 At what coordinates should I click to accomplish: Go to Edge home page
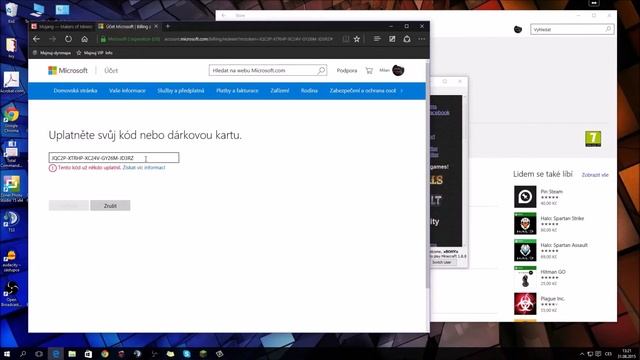pyautogui.click(x=84, y=39)
